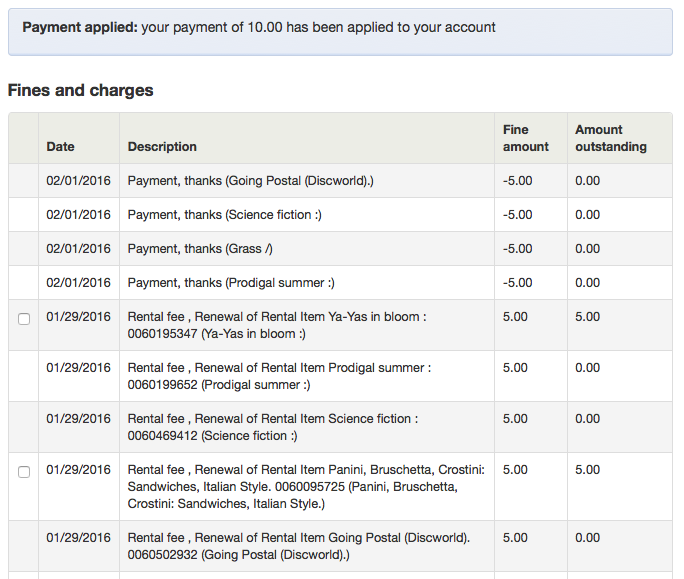Click the 5.00 outstanding amount for Ya-Yas
The width and height of the screenshot is (684, 579).
tap(587, 317)
